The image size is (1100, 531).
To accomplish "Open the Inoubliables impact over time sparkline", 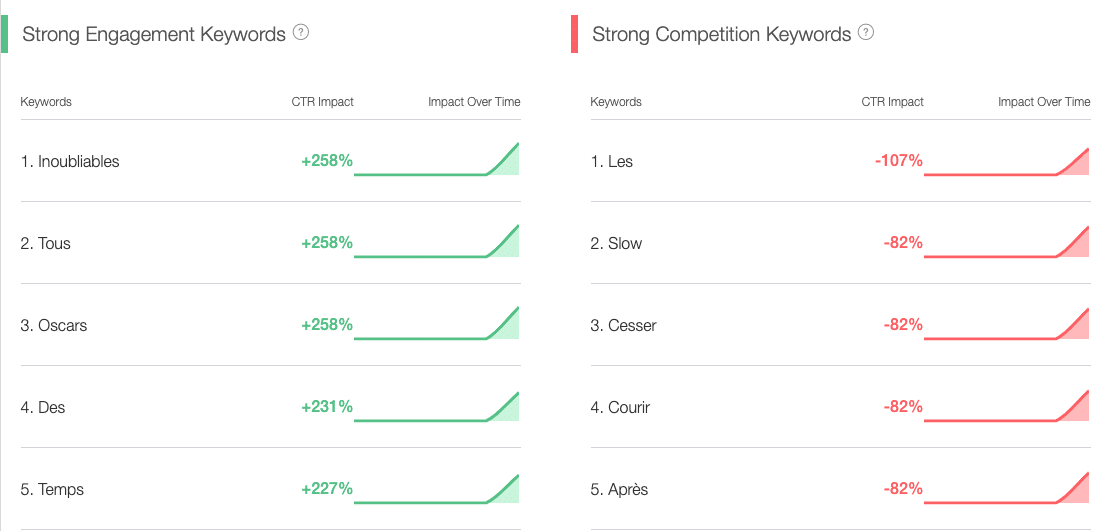I will click(x=436, y=159).
